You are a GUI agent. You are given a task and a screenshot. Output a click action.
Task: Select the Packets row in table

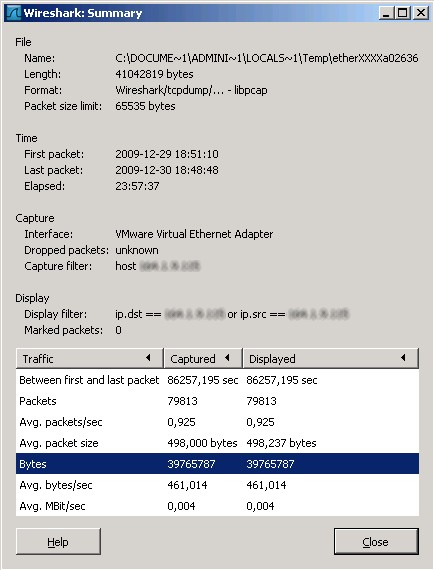pyautogui.click(x=217, y=401)
